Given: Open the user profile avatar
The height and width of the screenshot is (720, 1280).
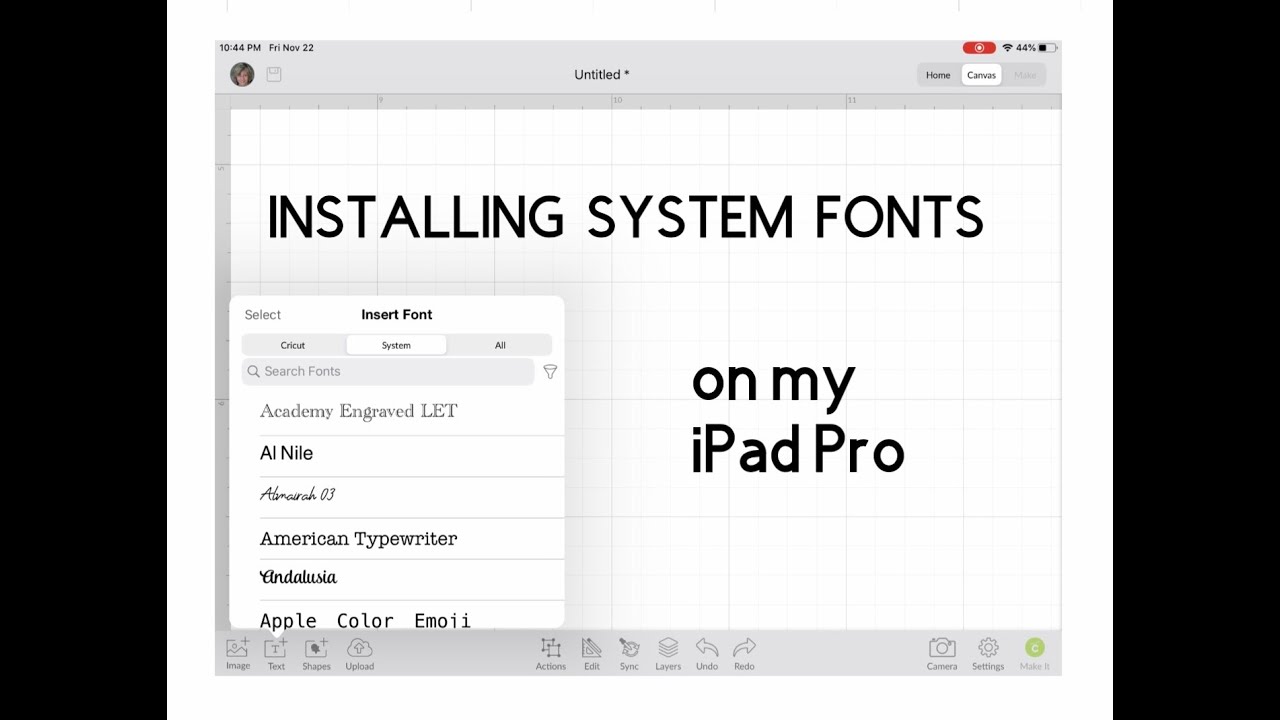Looking at the screenshot, I should pos(242,74).
